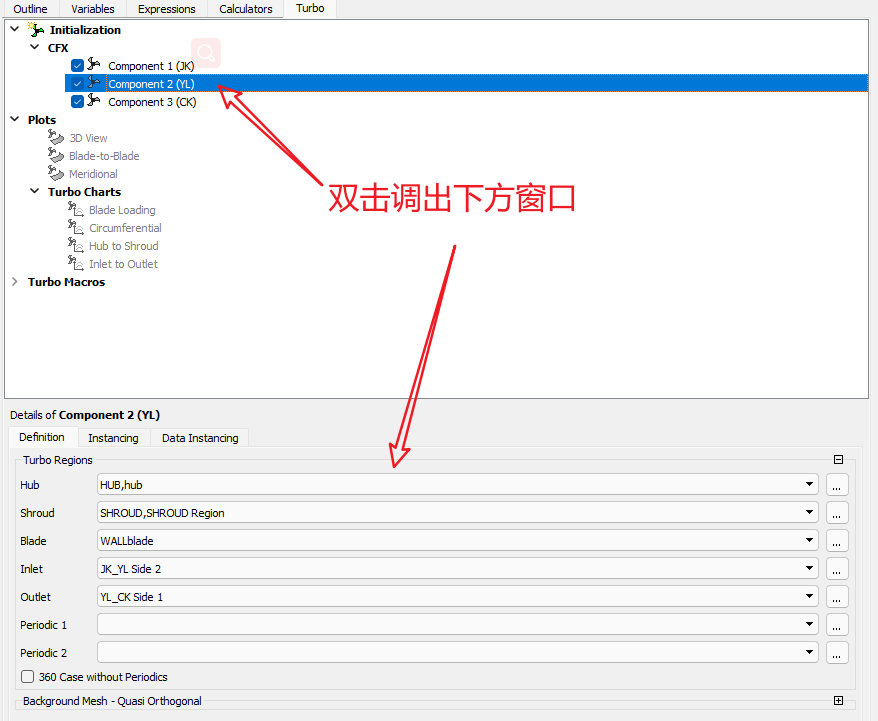Open the Meridional plot
Image resolution: width=878 pixels, height=721 pixels.
click(92, 174)
